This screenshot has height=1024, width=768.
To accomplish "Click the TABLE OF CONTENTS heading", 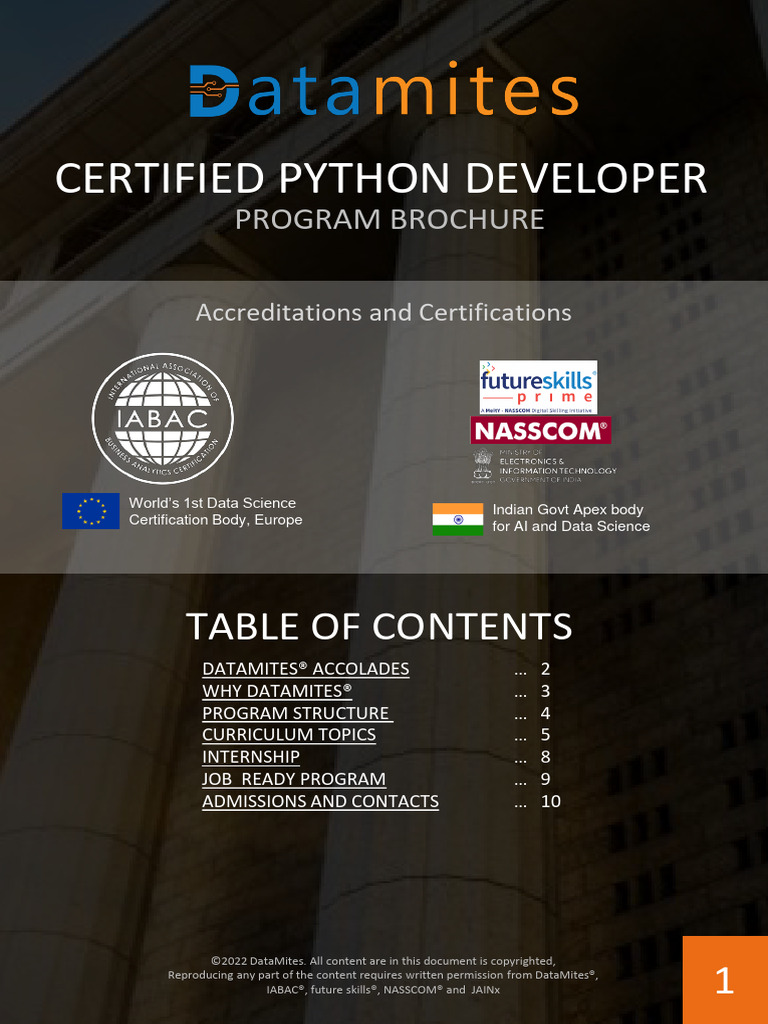I will pos(379,627).
